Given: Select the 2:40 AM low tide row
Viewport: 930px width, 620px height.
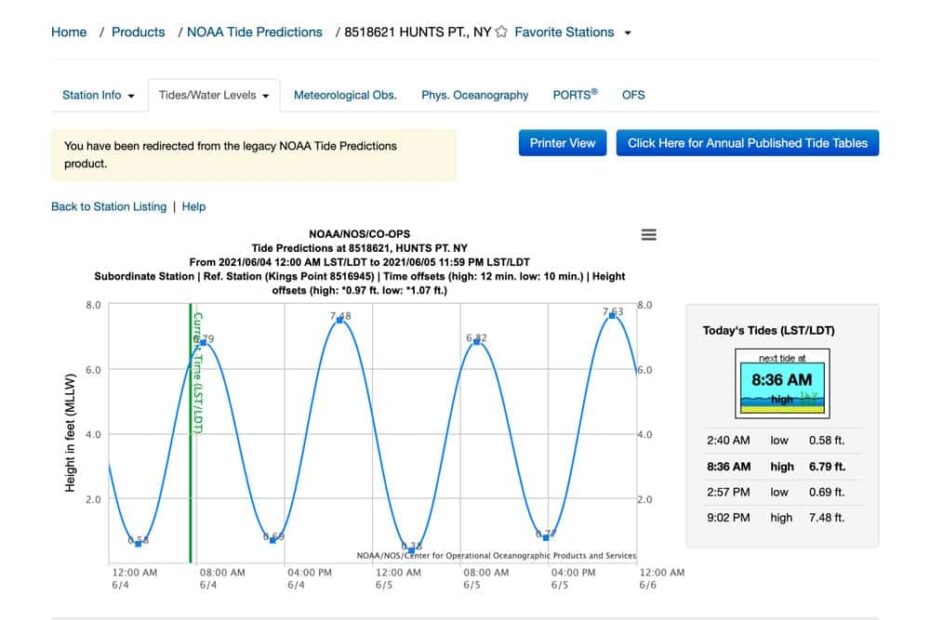Looking at the screenshot, I should pyautogui.click(x=782, y=440).
